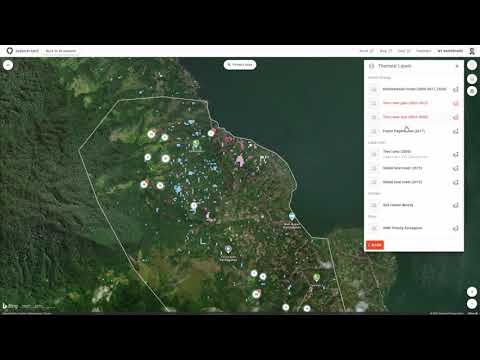This screenshot has width=480, height=360.
Task: Click the round back arrow button at the map's left edge
Action: tap(8, 65)
